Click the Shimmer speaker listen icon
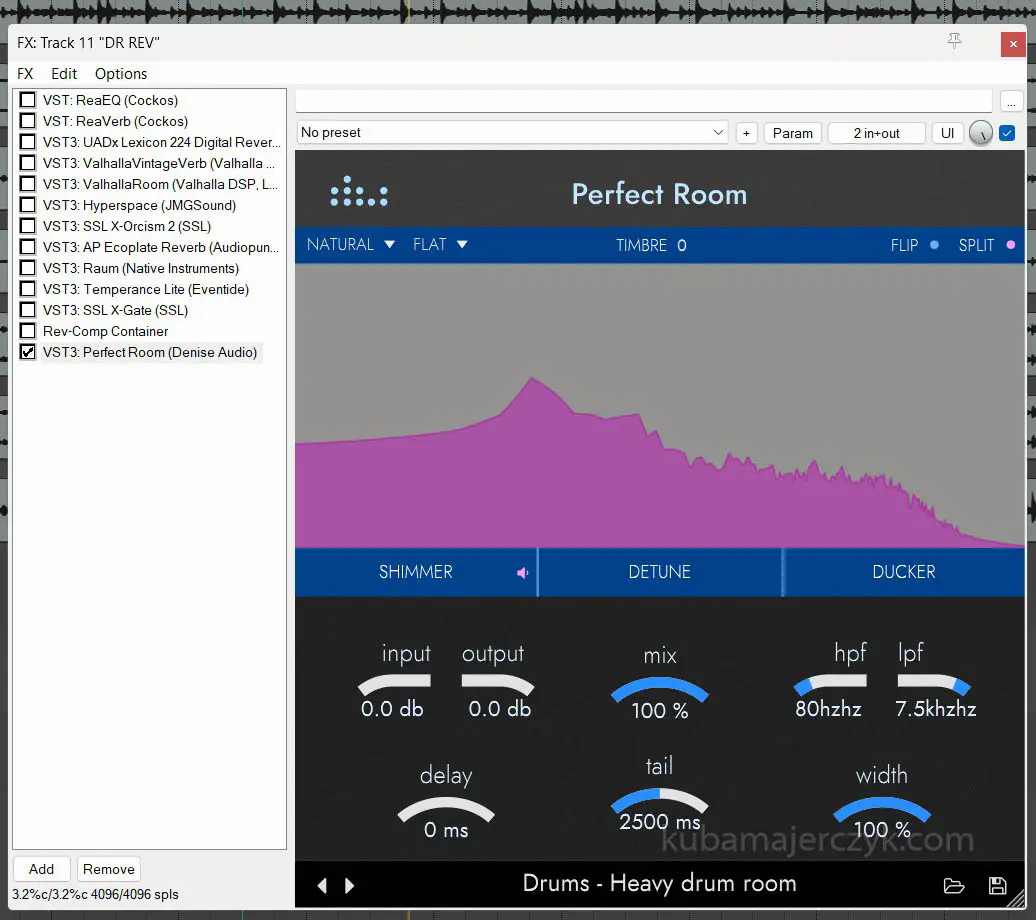 [x=522, y=573]
